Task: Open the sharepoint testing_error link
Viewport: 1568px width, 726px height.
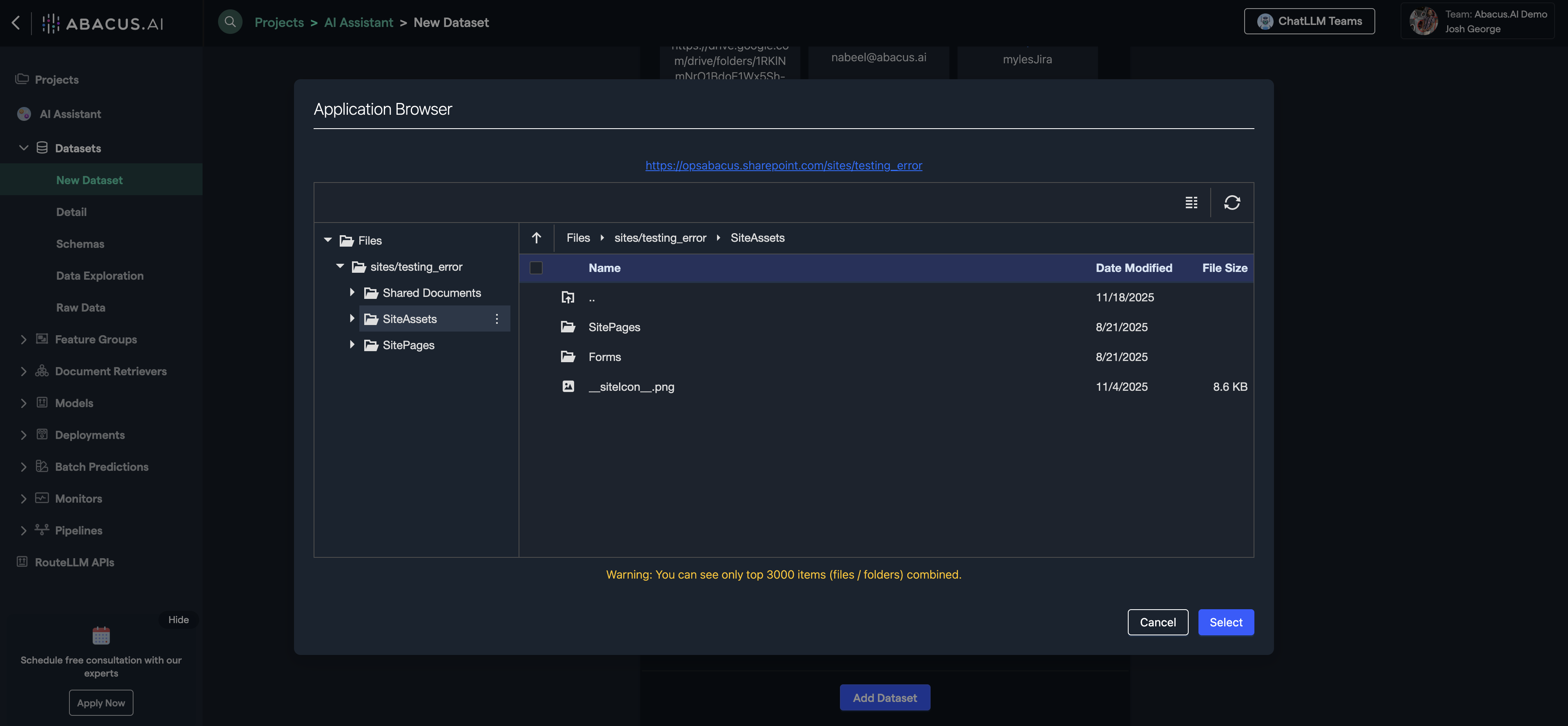Action: (784, 165)
